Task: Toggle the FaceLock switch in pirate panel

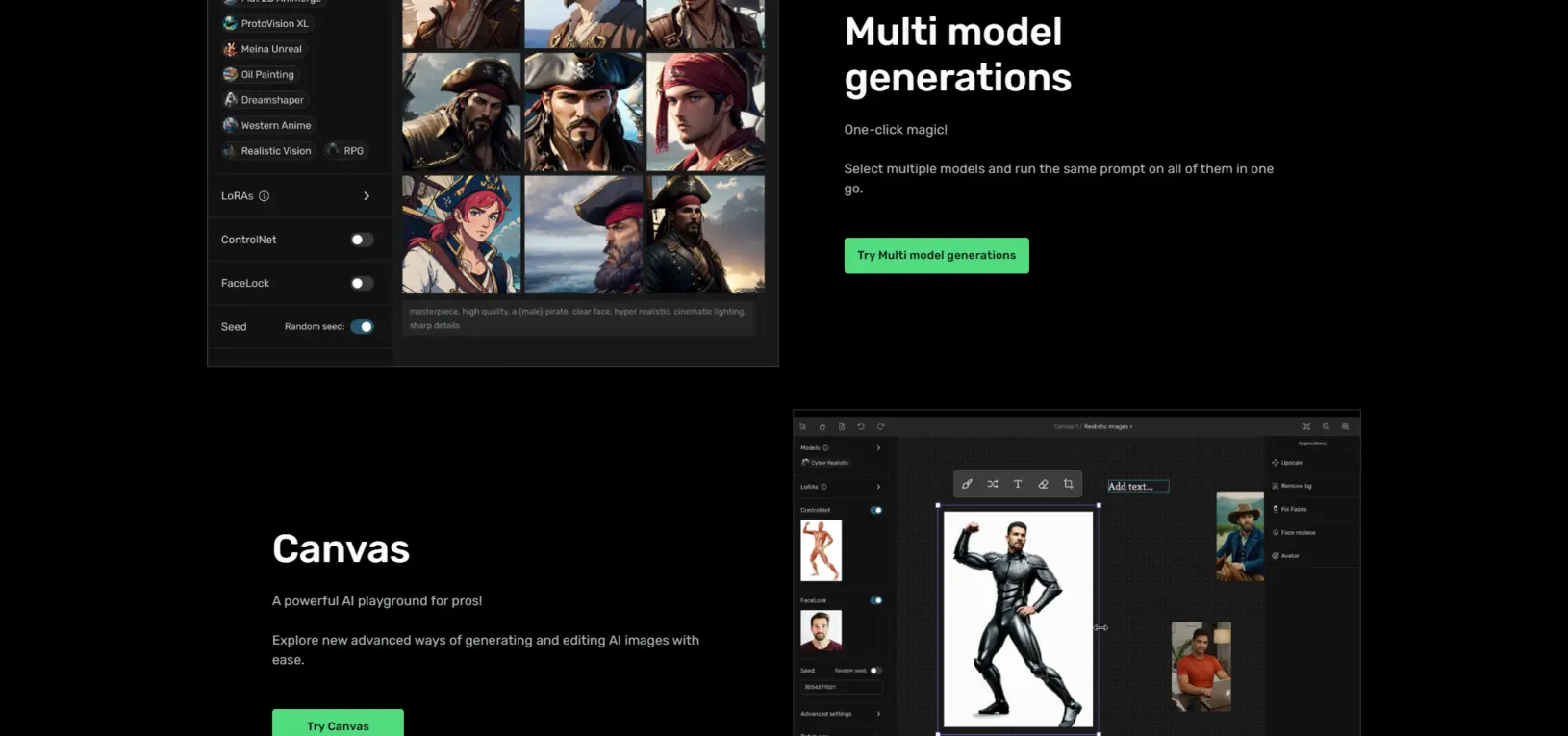Action: [362, 283]
